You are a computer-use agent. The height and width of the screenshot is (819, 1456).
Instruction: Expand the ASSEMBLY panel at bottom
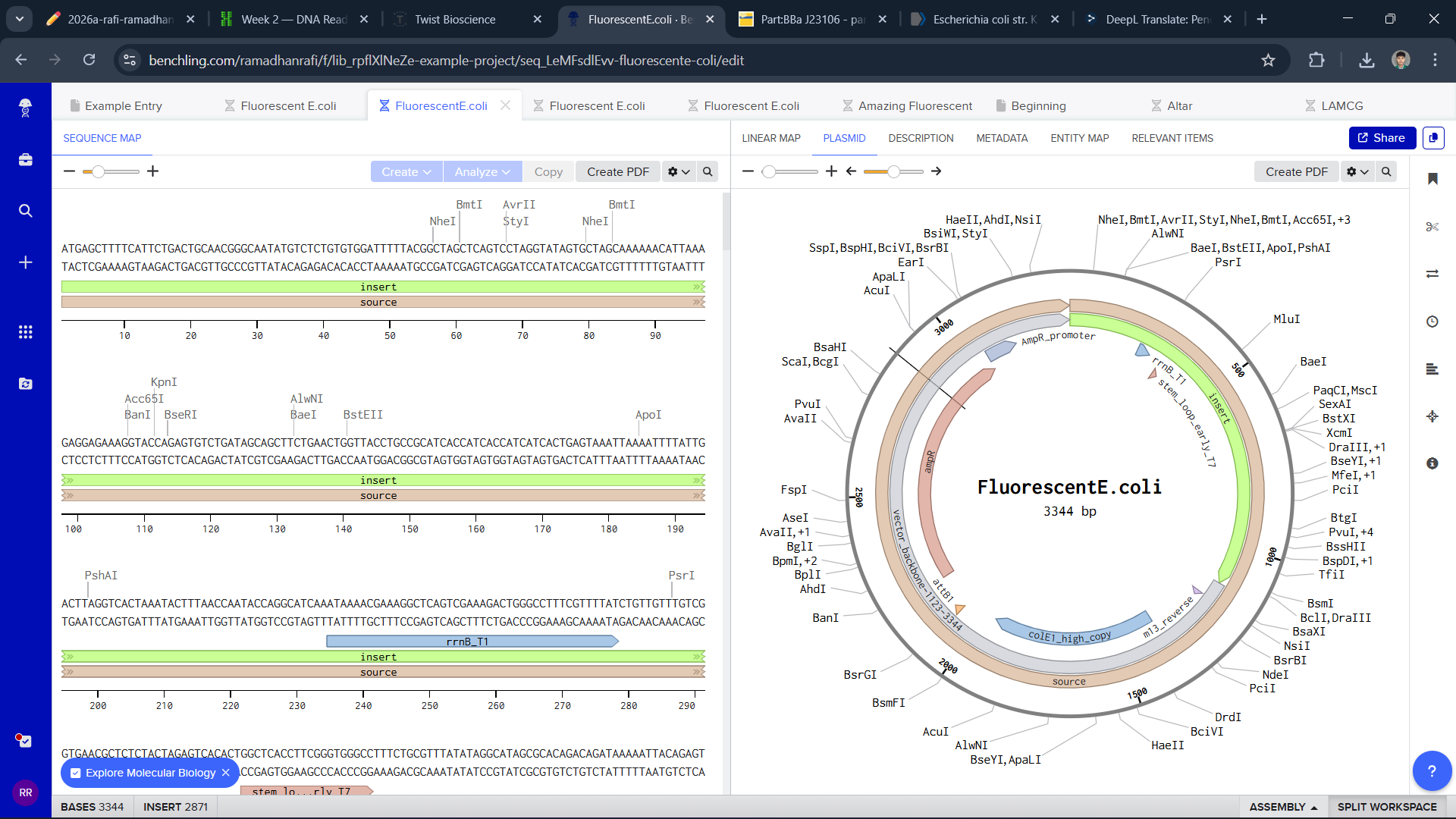pos(1282,807)
